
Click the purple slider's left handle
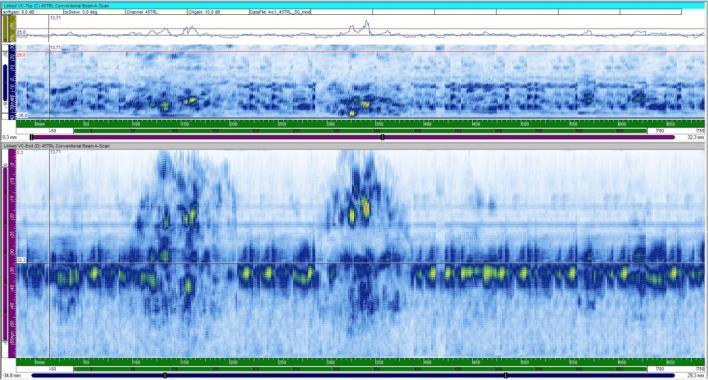[31, 137]
